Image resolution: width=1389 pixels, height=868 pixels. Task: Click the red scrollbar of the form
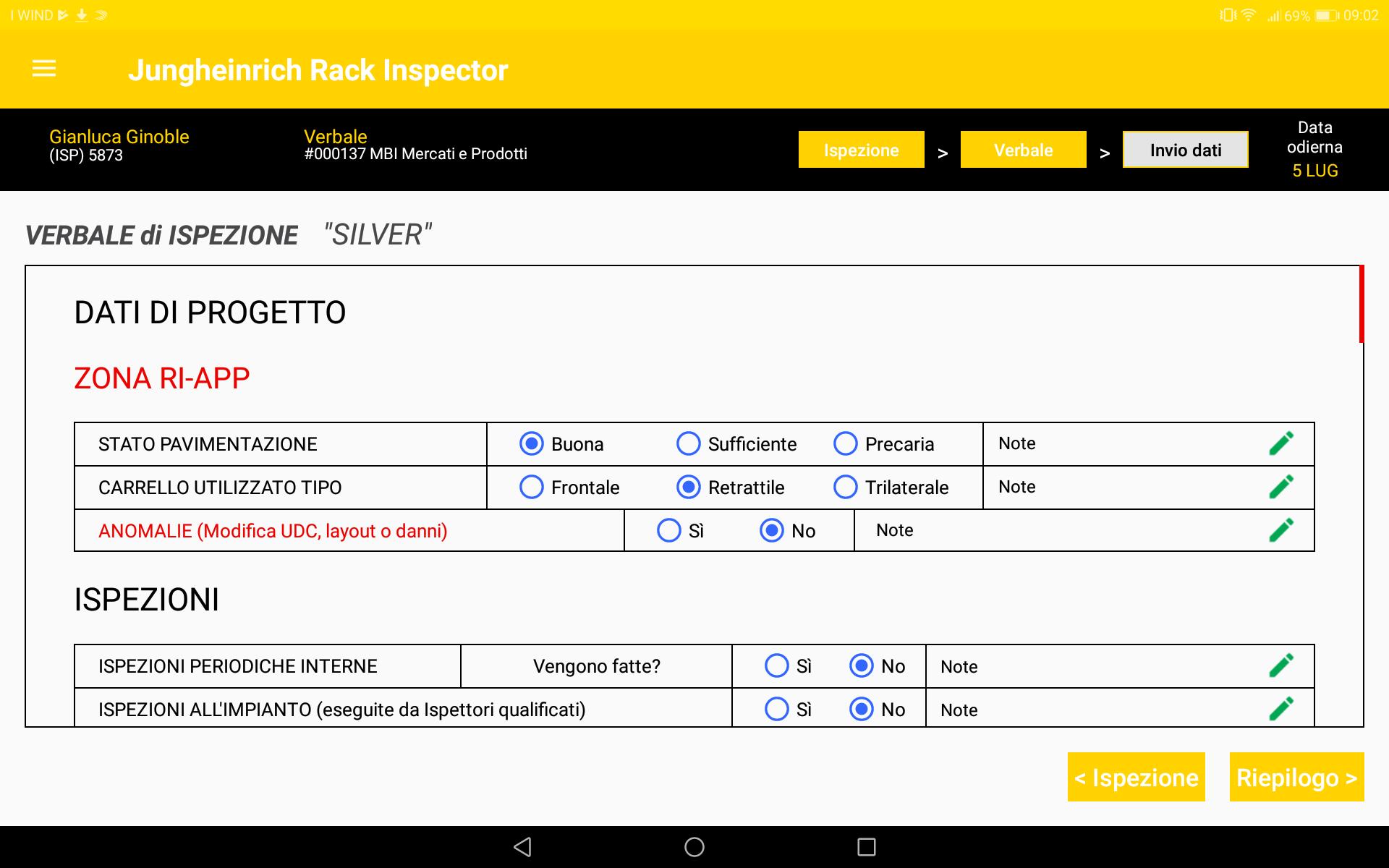[x=1362, y=304]
